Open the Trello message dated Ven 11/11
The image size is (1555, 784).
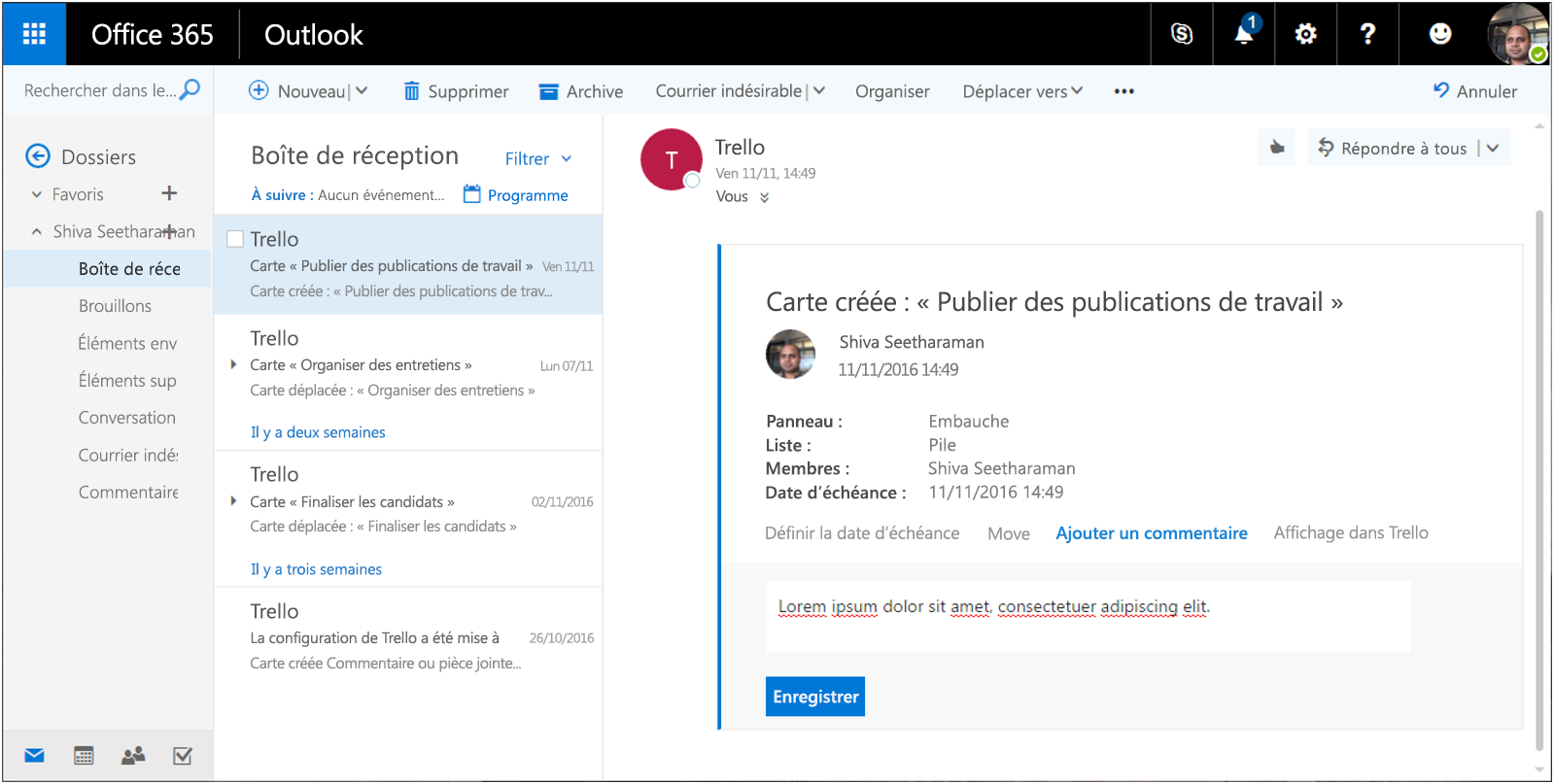408,264
